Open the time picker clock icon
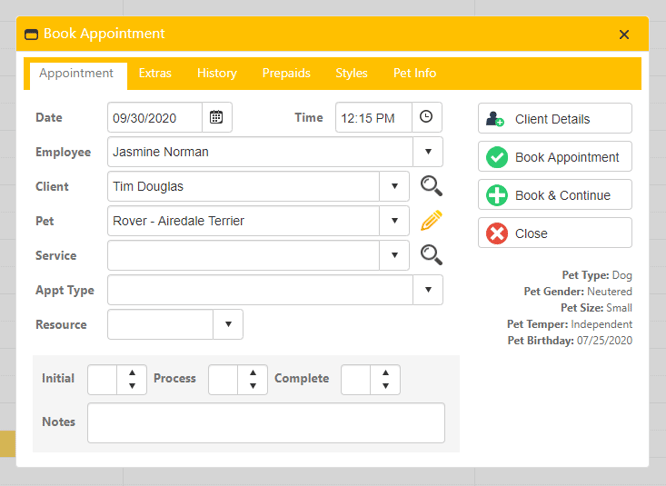The width and height of the screenshot is (666, 486). 426,117
